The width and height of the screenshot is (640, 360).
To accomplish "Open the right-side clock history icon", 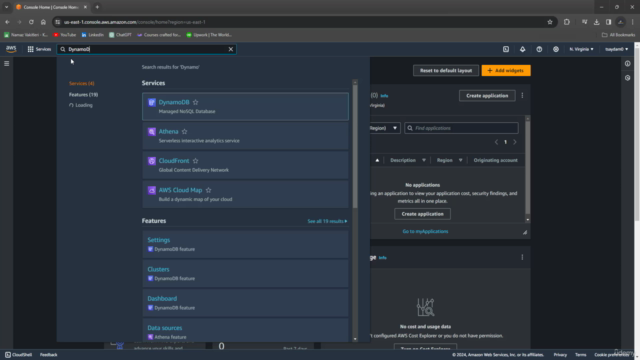I will click(627, 78).
